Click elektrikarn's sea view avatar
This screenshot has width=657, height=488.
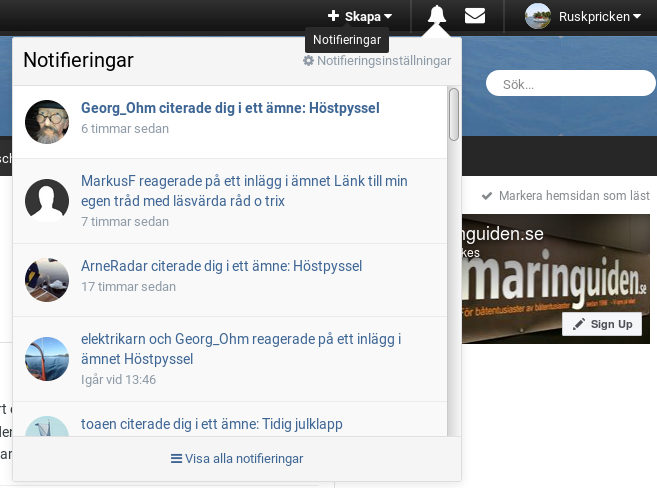pos(47,359)
